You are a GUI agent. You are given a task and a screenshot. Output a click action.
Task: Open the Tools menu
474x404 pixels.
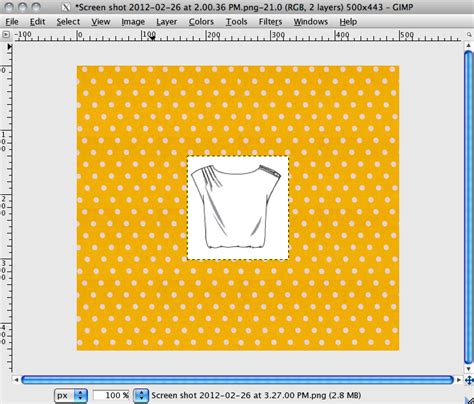coord(236,22)
